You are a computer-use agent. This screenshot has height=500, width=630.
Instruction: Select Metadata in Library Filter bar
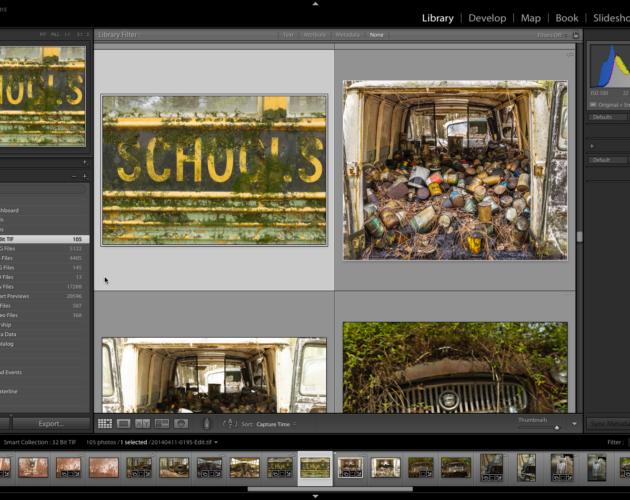(347, 35)
